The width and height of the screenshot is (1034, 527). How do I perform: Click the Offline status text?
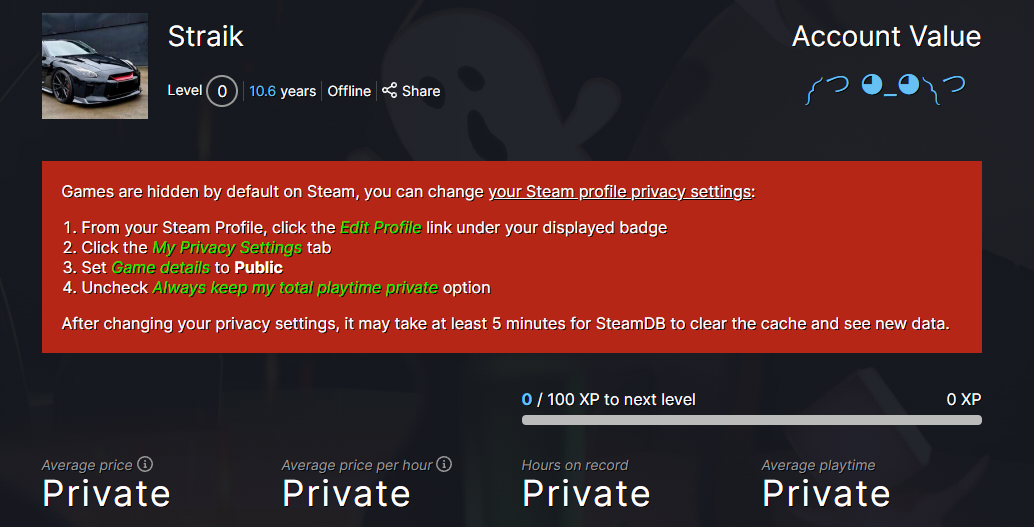tap(349, 91)
